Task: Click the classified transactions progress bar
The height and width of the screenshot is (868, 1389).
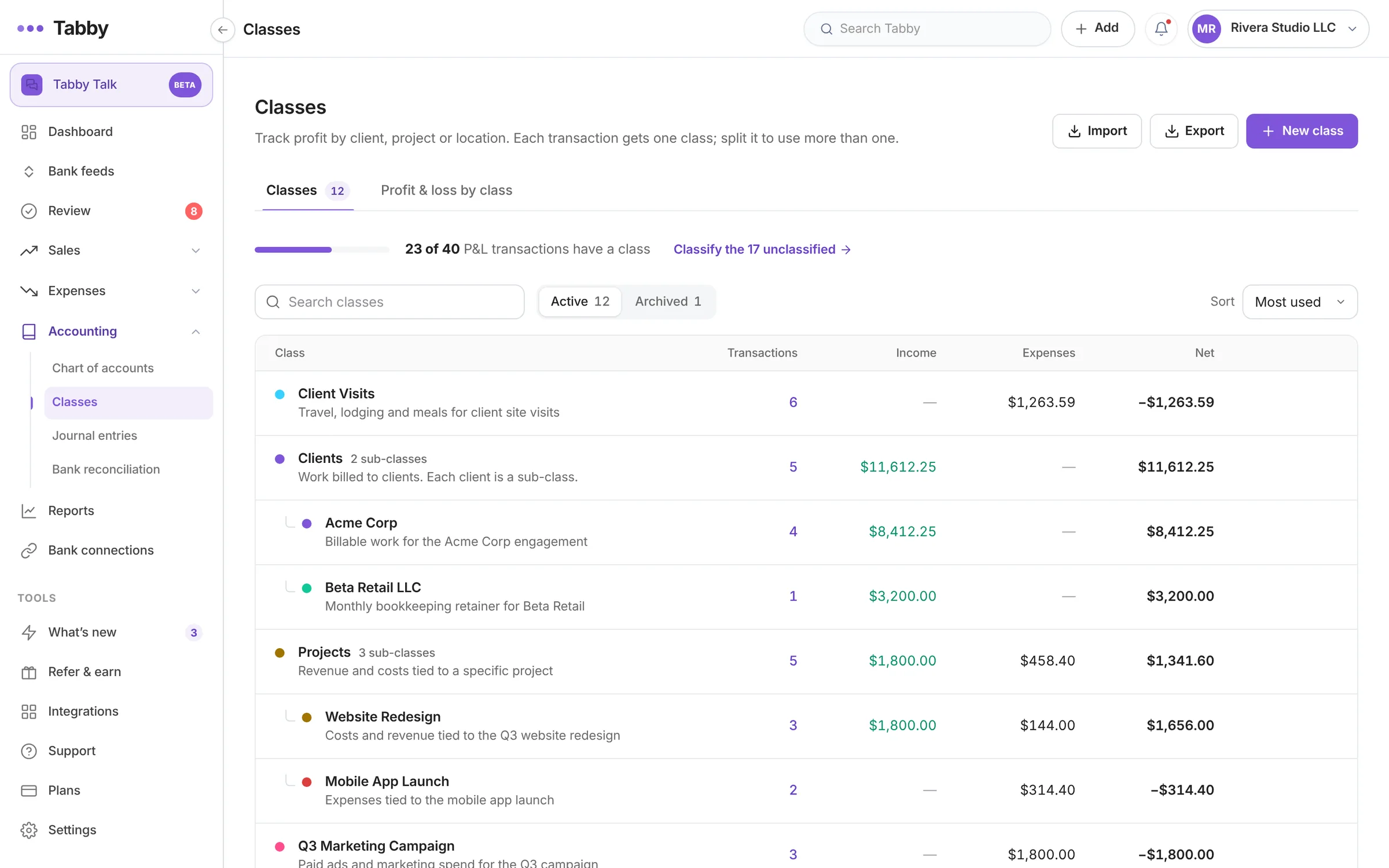Action: 322,249
